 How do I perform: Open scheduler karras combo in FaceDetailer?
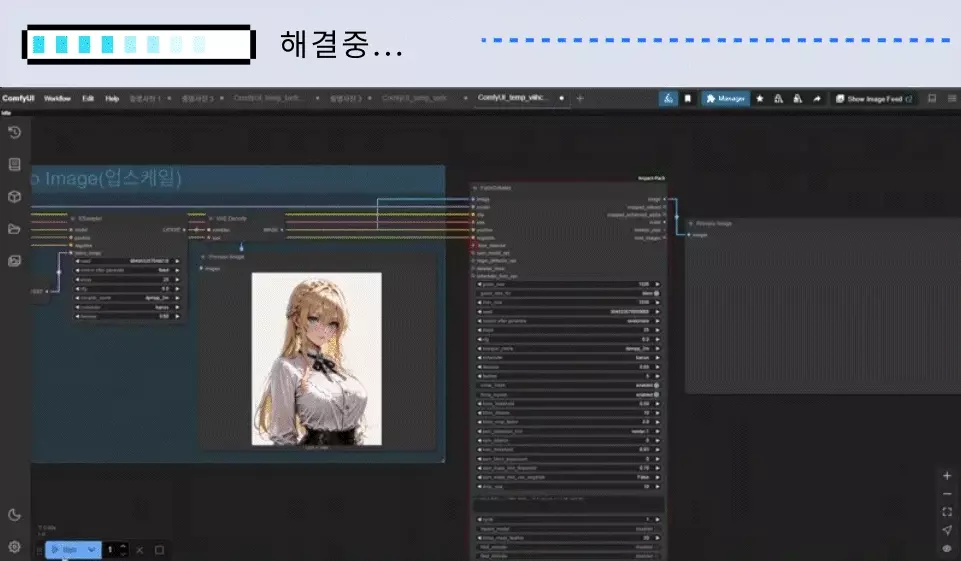(568, 357)
